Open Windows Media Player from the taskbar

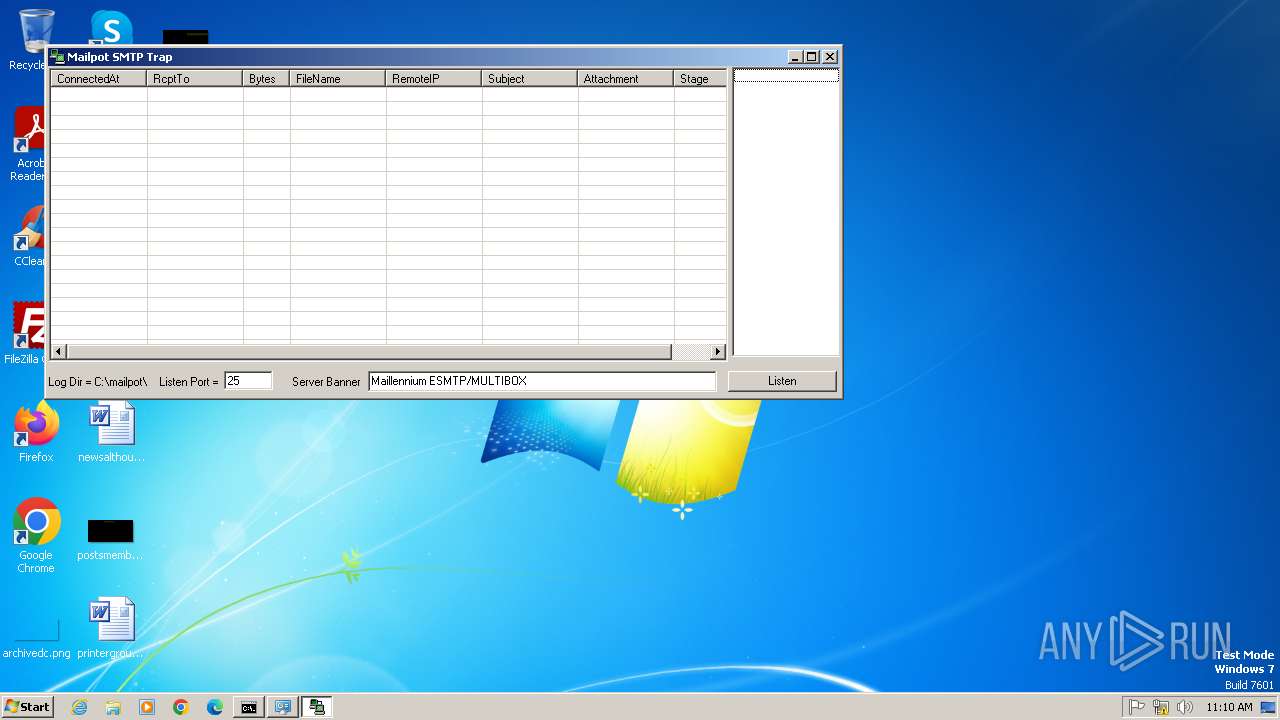click(147, 707)
